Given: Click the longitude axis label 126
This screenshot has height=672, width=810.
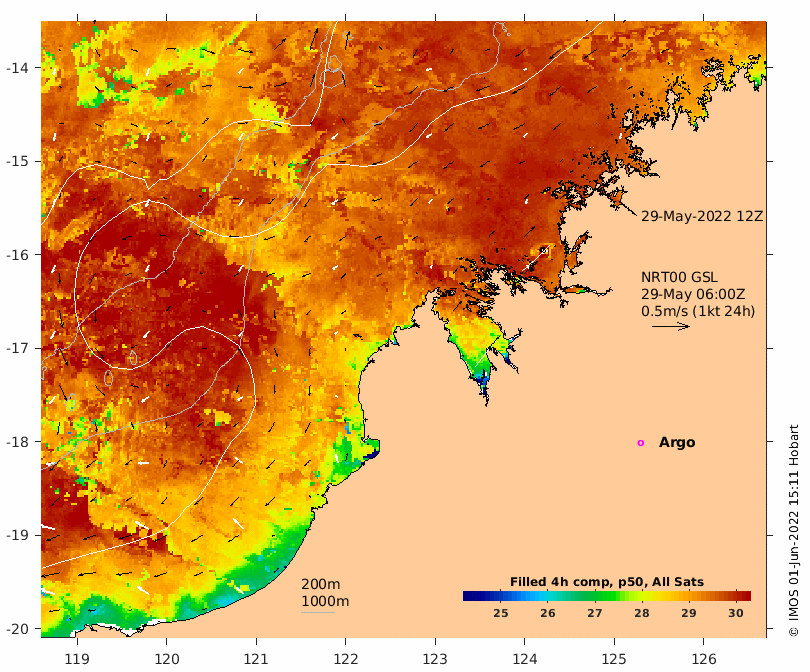Looking at the screenshot, I should coord(704,659).
